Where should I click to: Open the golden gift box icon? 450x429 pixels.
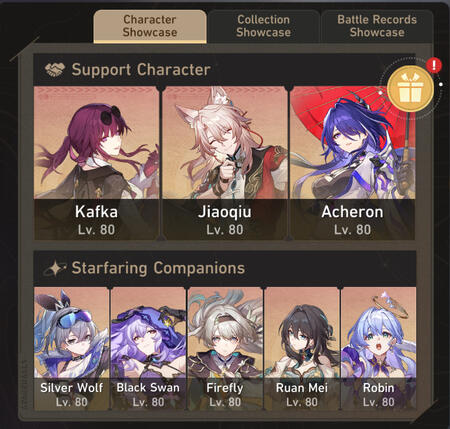pyautogui.click(x=410, y=89)
